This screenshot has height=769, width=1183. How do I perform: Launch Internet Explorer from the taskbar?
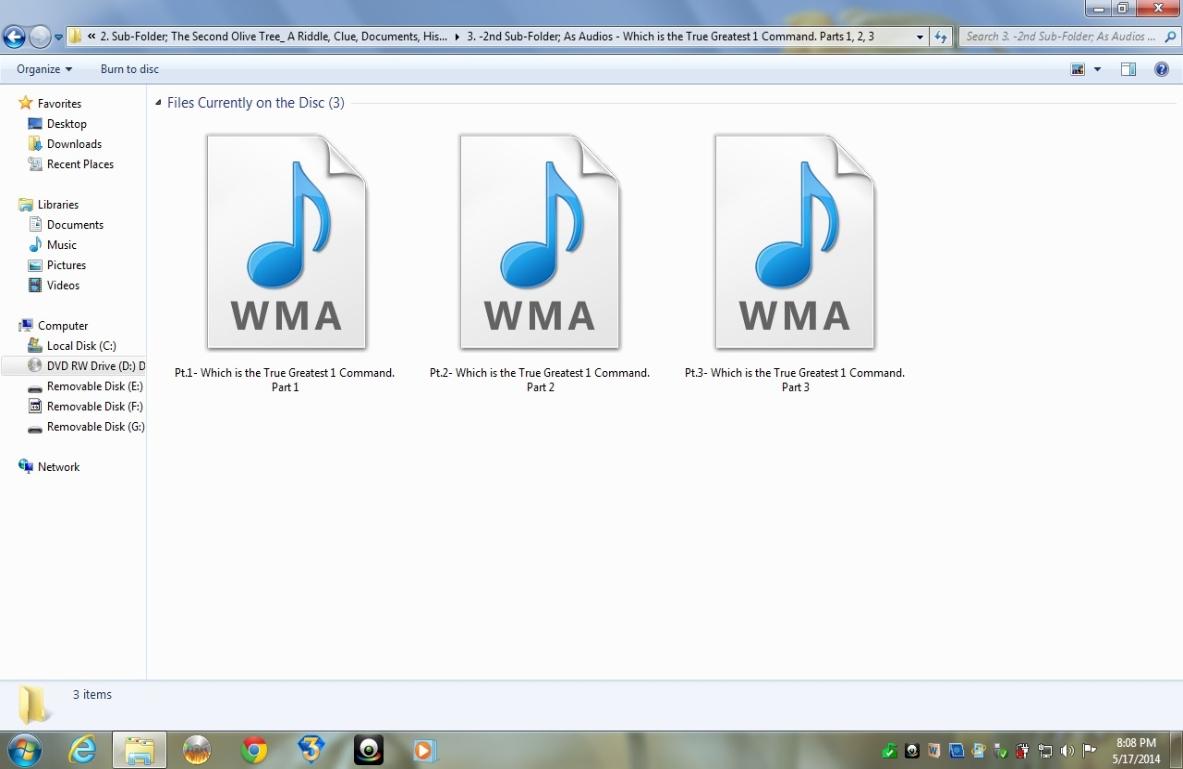point(82,750)
